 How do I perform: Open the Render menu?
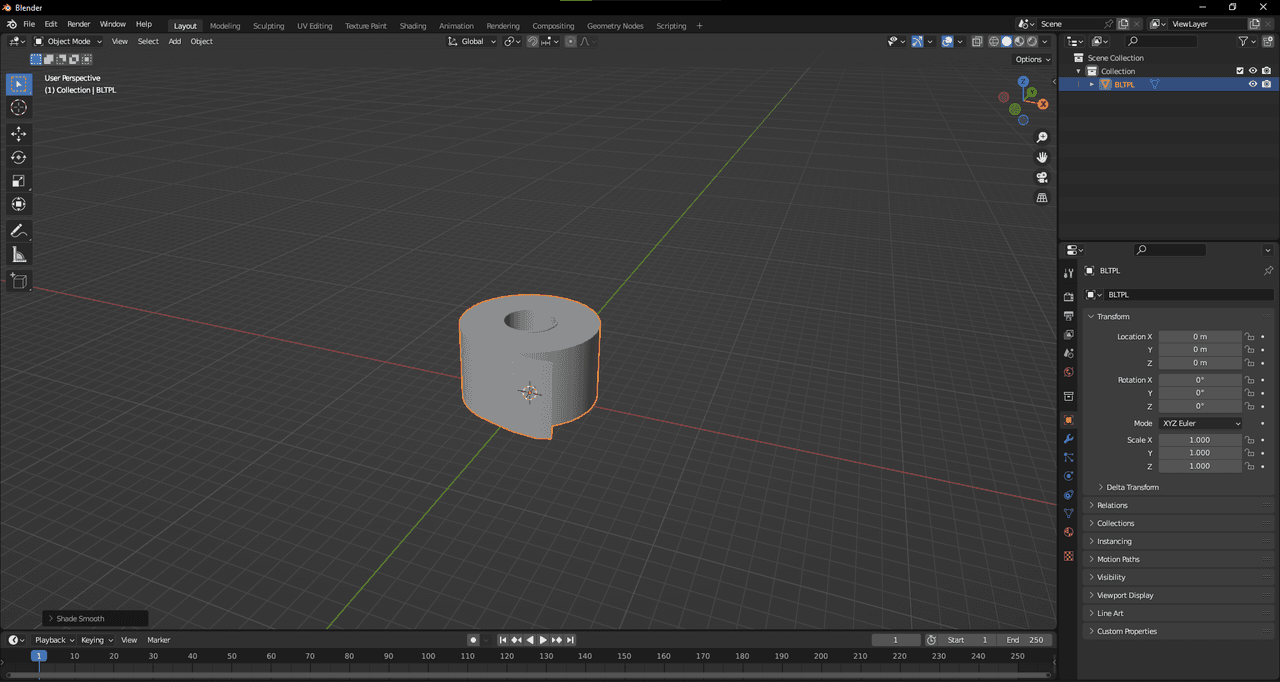pyautogui.click(x=79, y=24)
